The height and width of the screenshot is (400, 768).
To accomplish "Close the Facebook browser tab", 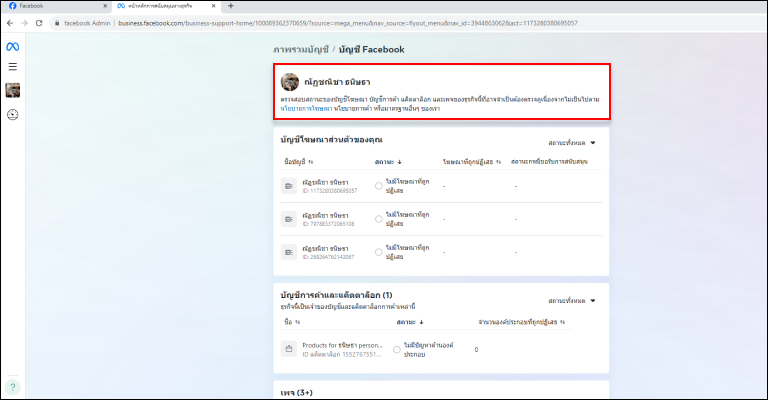I will 105,6.
